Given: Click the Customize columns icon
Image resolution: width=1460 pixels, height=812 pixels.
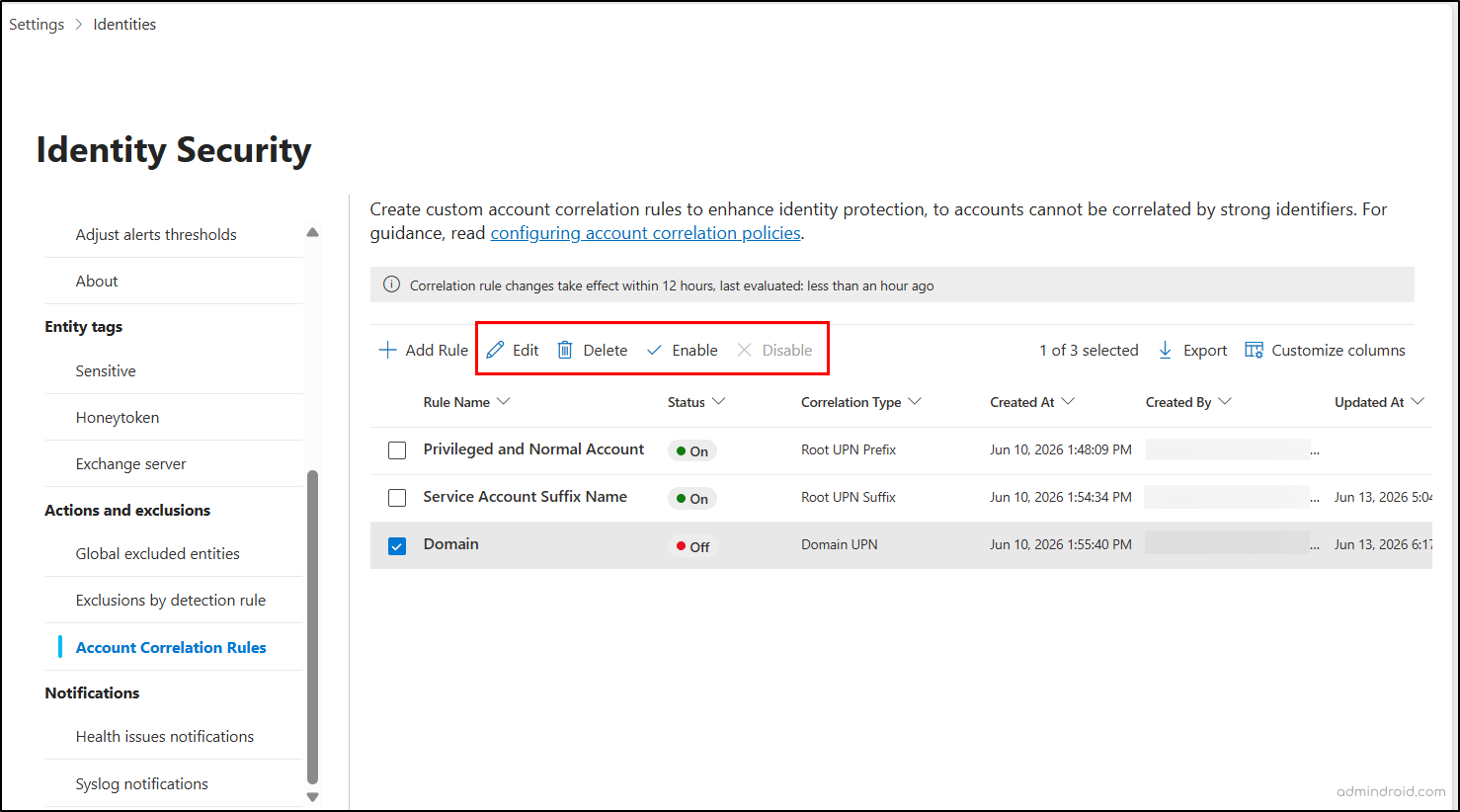Looking at the screenshot, I should pyautogui.click(x=1255, y=350).
